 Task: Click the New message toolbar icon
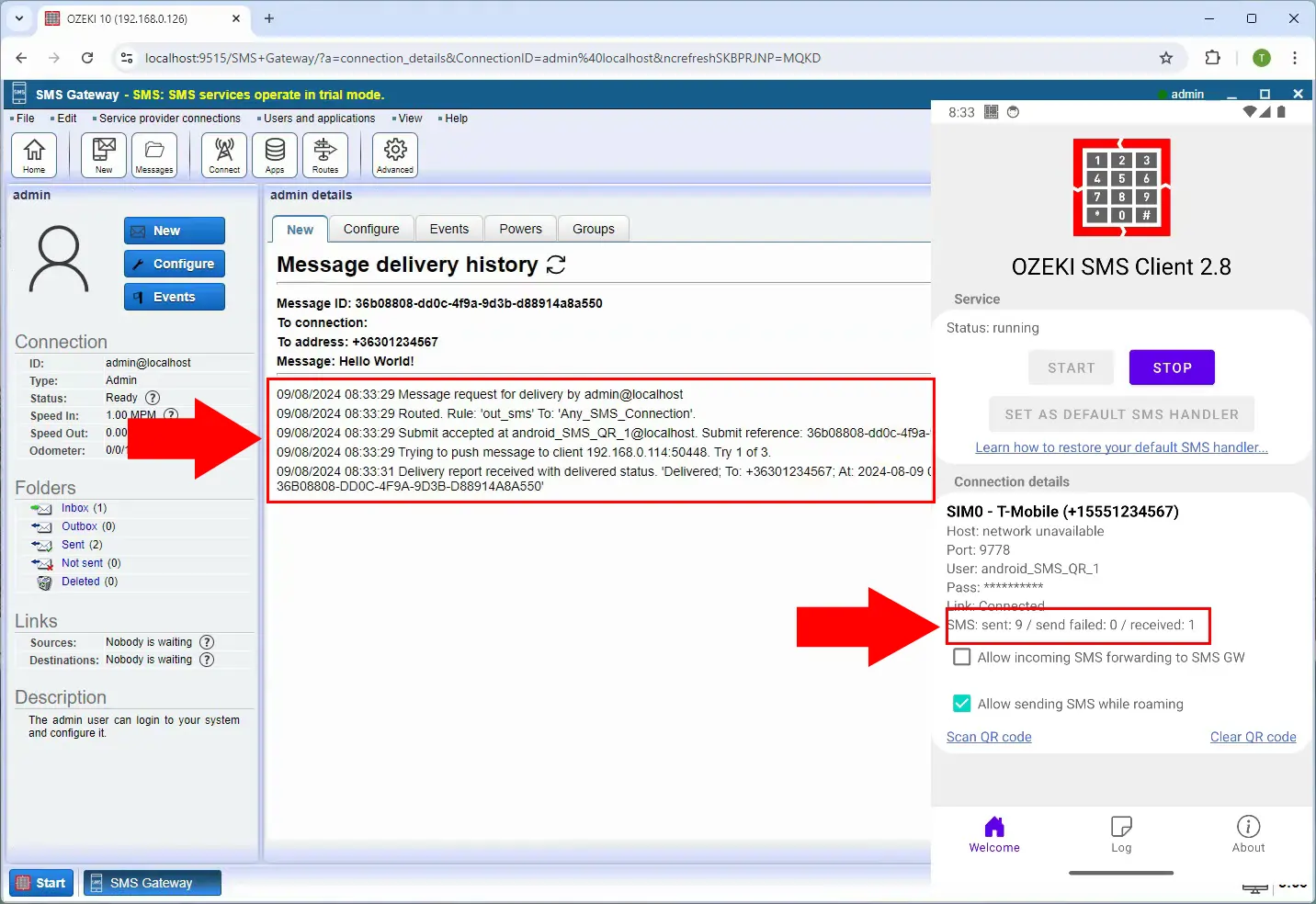[x=104, y=155]
